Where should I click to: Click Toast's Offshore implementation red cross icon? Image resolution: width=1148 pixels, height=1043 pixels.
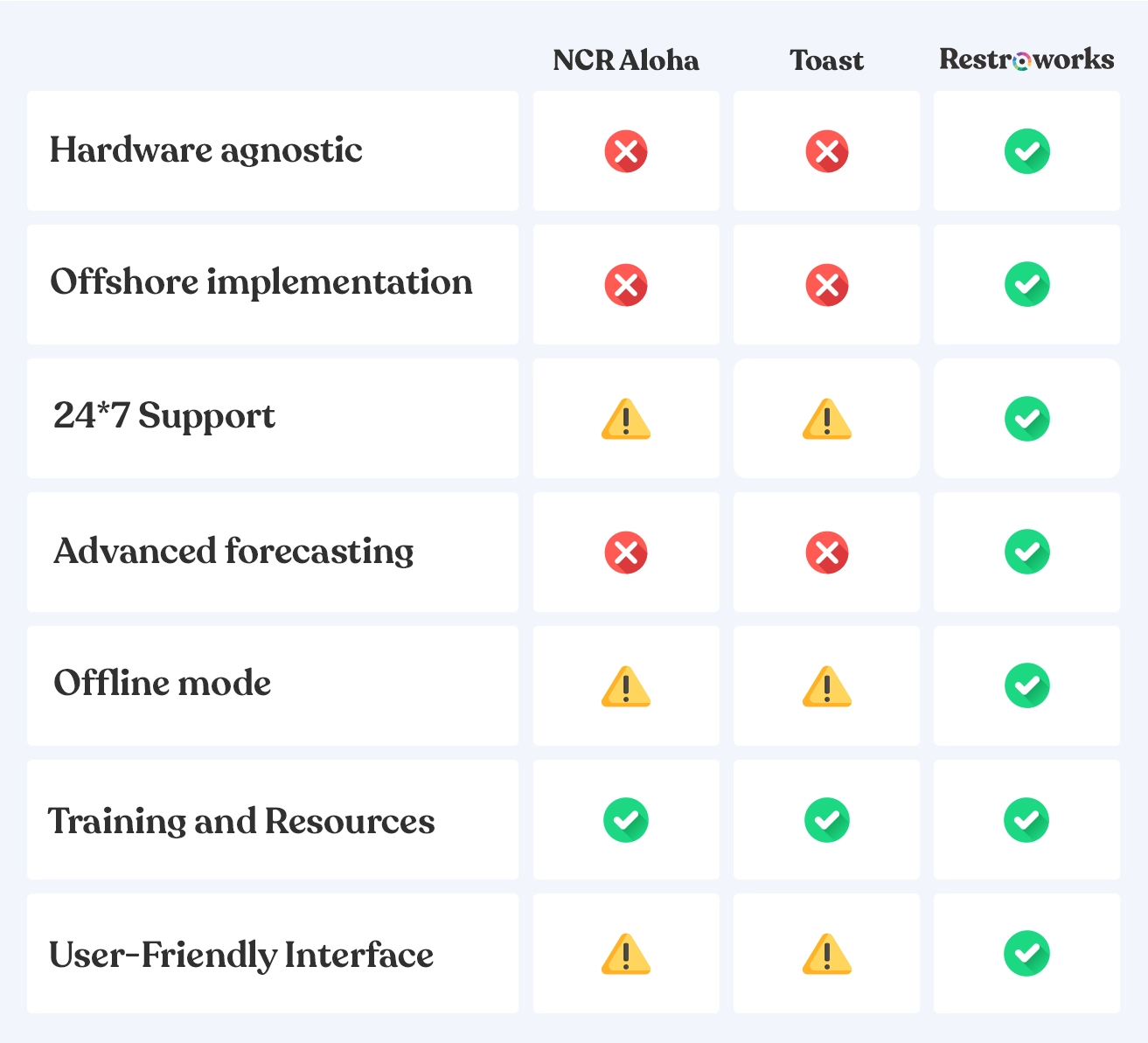[826, 285]
